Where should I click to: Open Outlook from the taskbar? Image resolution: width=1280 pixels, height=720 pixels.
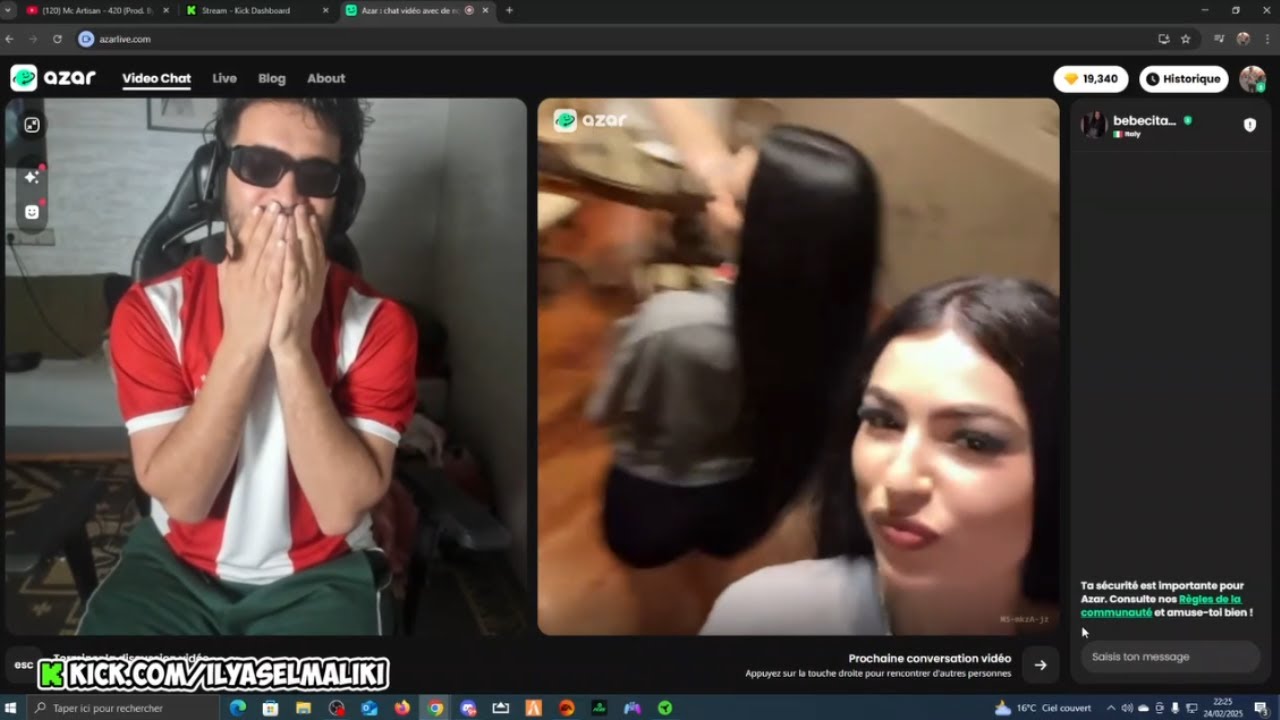[x=369, y=708]
